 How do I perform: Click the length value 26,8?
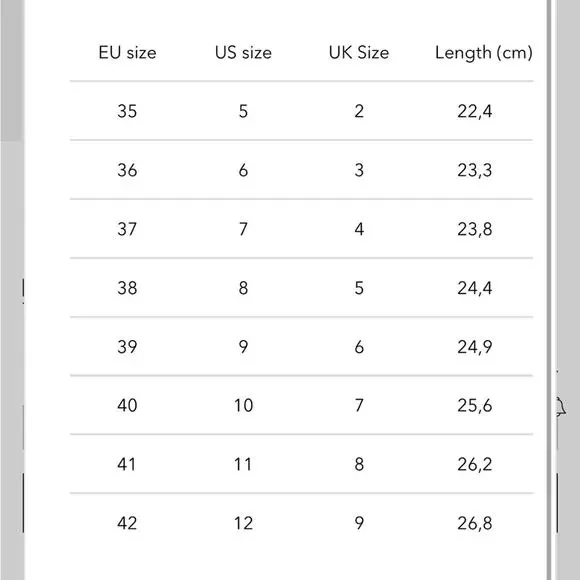[475, 523]
